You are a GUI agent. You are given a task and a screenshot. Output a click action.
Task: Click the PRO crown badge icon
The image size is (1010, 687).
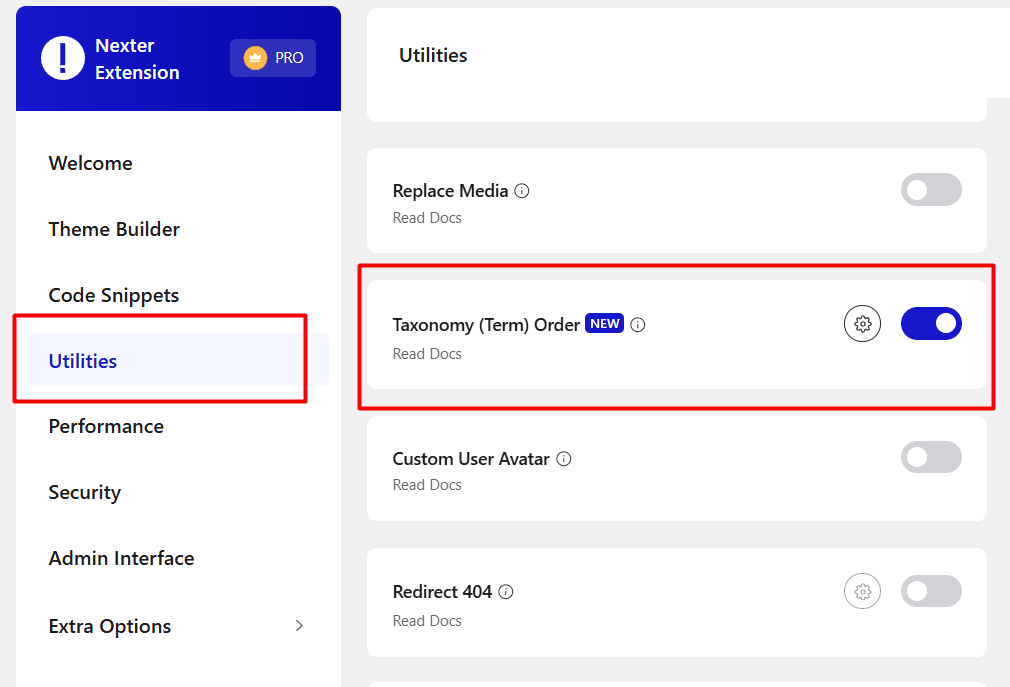click(256, 58)
